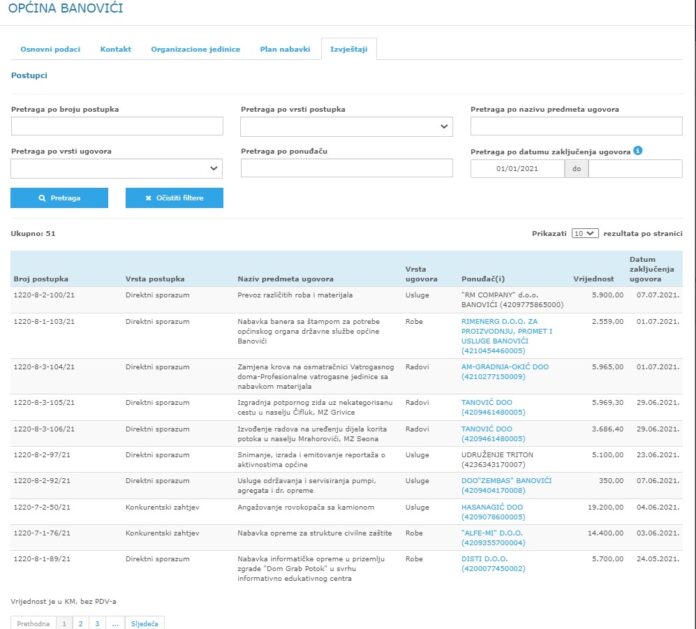Open the 'Pretraga po vrsti postupka' dropdown
696x629 pixels.
346,127
